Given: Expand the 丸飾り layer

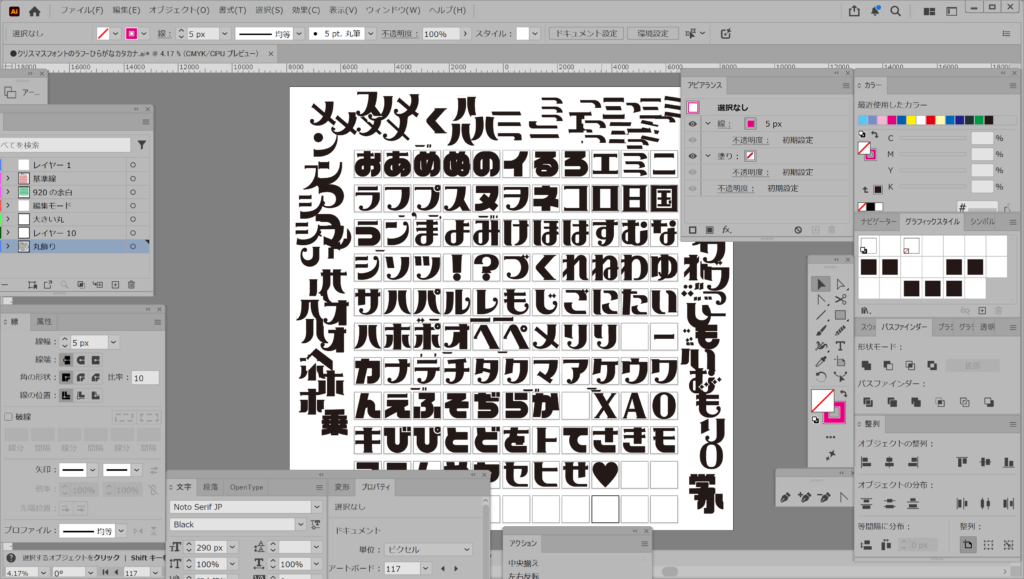Looking at the screenshot, I should 9,246.
